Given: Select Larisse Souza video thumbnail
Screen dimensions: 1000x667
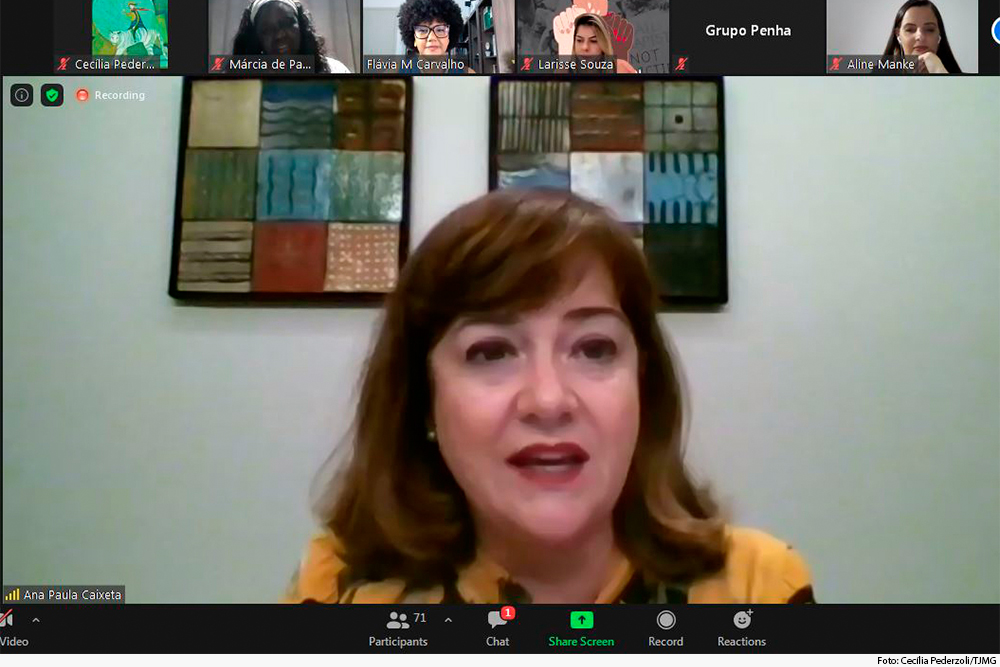Looking at the screenshot, I should click(593, 35).
